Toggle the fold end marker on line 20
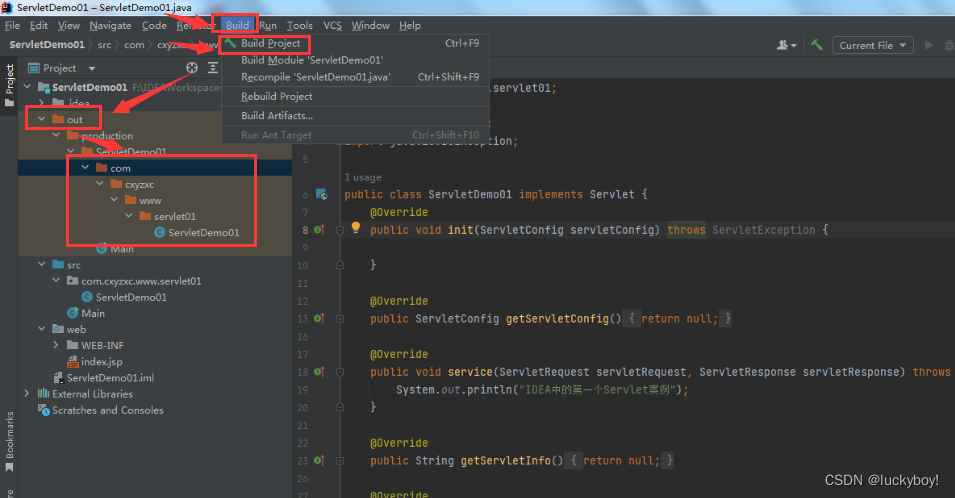 340,407
